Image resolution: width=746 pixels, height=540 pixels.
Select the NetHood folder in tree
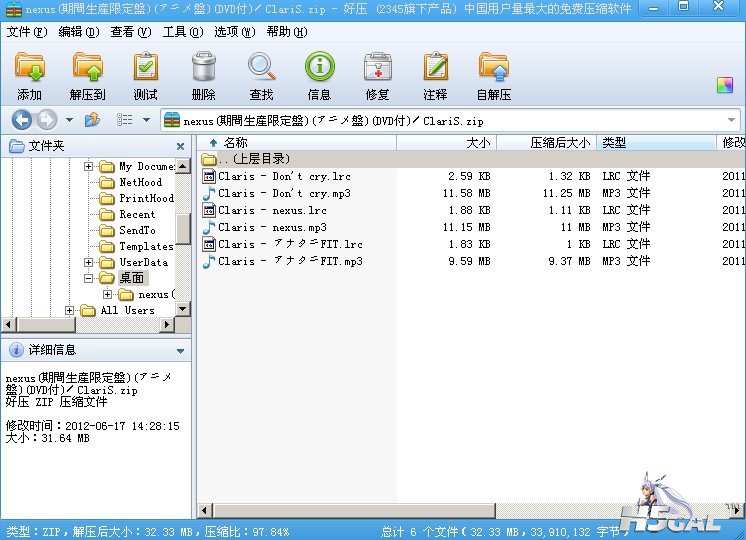140,182
